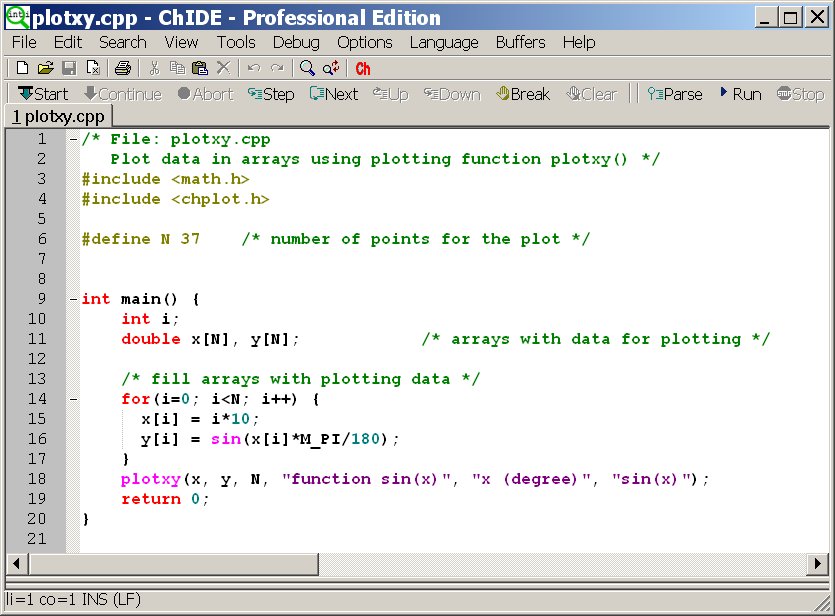Undo the last edit
Image resolution: width=835 pixels, height=616 pixels.
pyautogui.click(x=254, y=68)
